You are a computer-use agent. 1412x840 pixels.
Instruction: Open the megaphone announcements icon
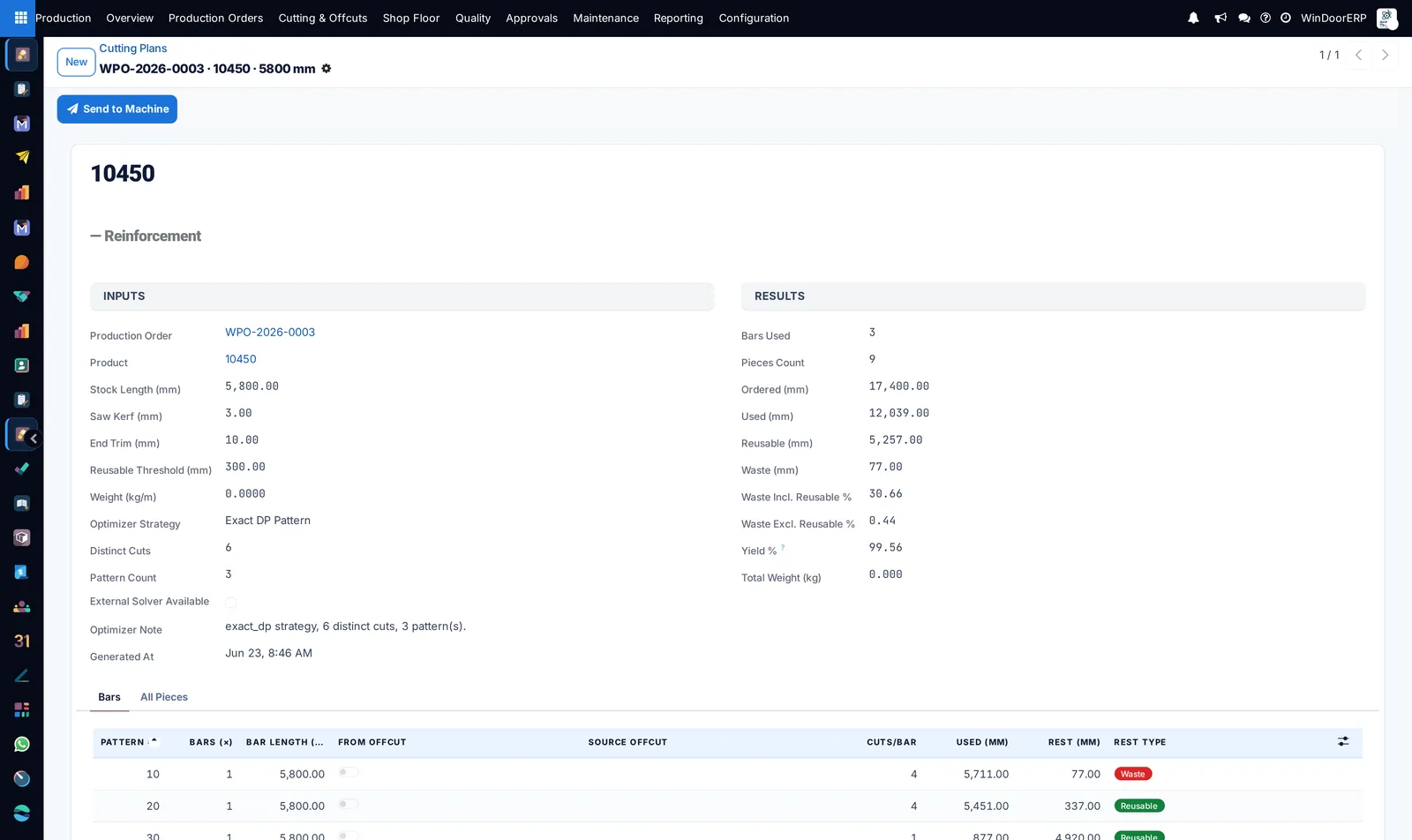[x=1220, y=18]
